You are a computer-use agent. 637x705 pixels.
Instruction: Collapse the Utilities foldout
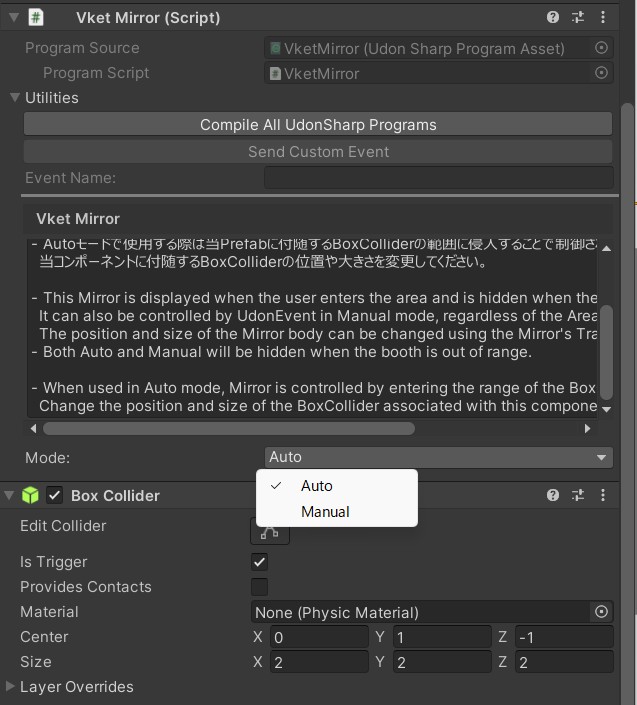pos(15,98)
